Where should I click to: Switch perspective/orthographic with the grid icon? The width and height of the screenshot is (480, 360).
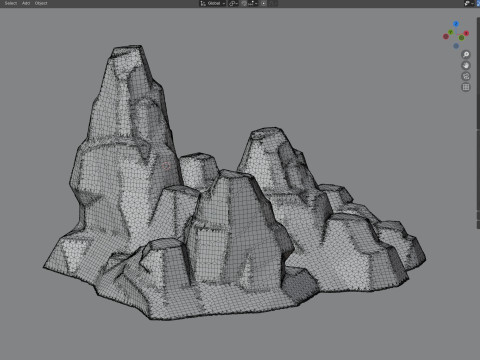click(x=466, y=87)
